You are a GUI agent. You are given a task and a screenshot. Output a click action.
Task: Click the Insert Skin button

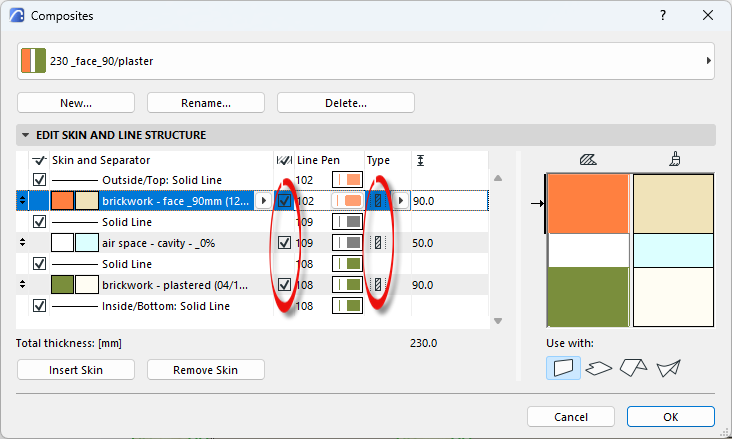coord(76,370)
